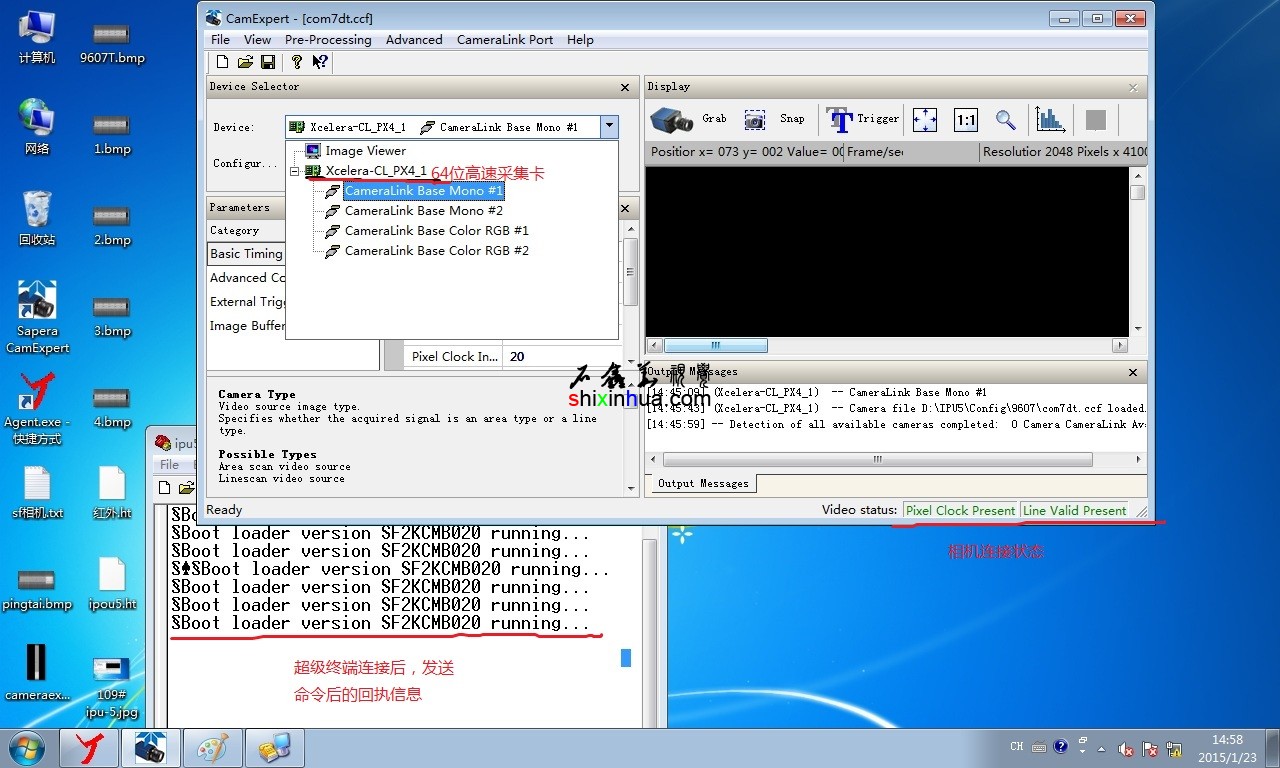Screen dimensions: 1280x768
Task: Select Xcelera-CL_PX4_1 board entry
Action: (x=376, y=171)
